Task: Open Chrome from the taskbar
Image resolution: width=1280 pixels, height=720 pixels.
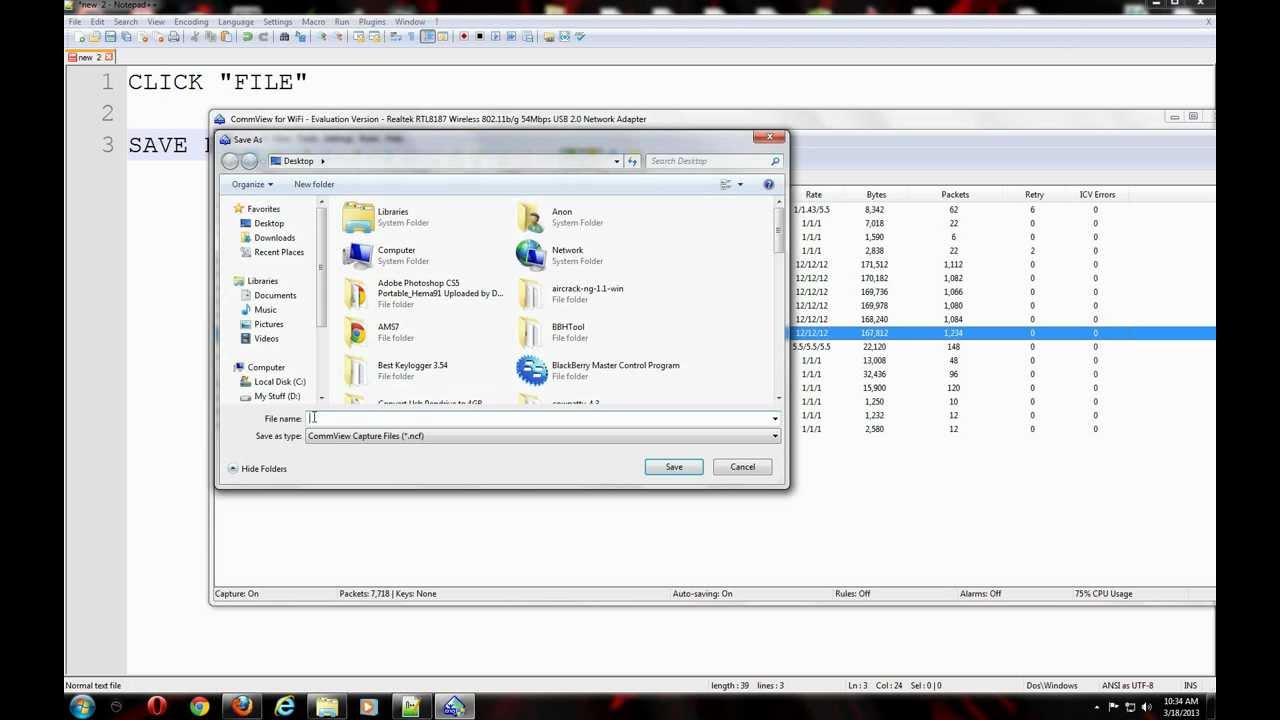Action: [199, 708]
